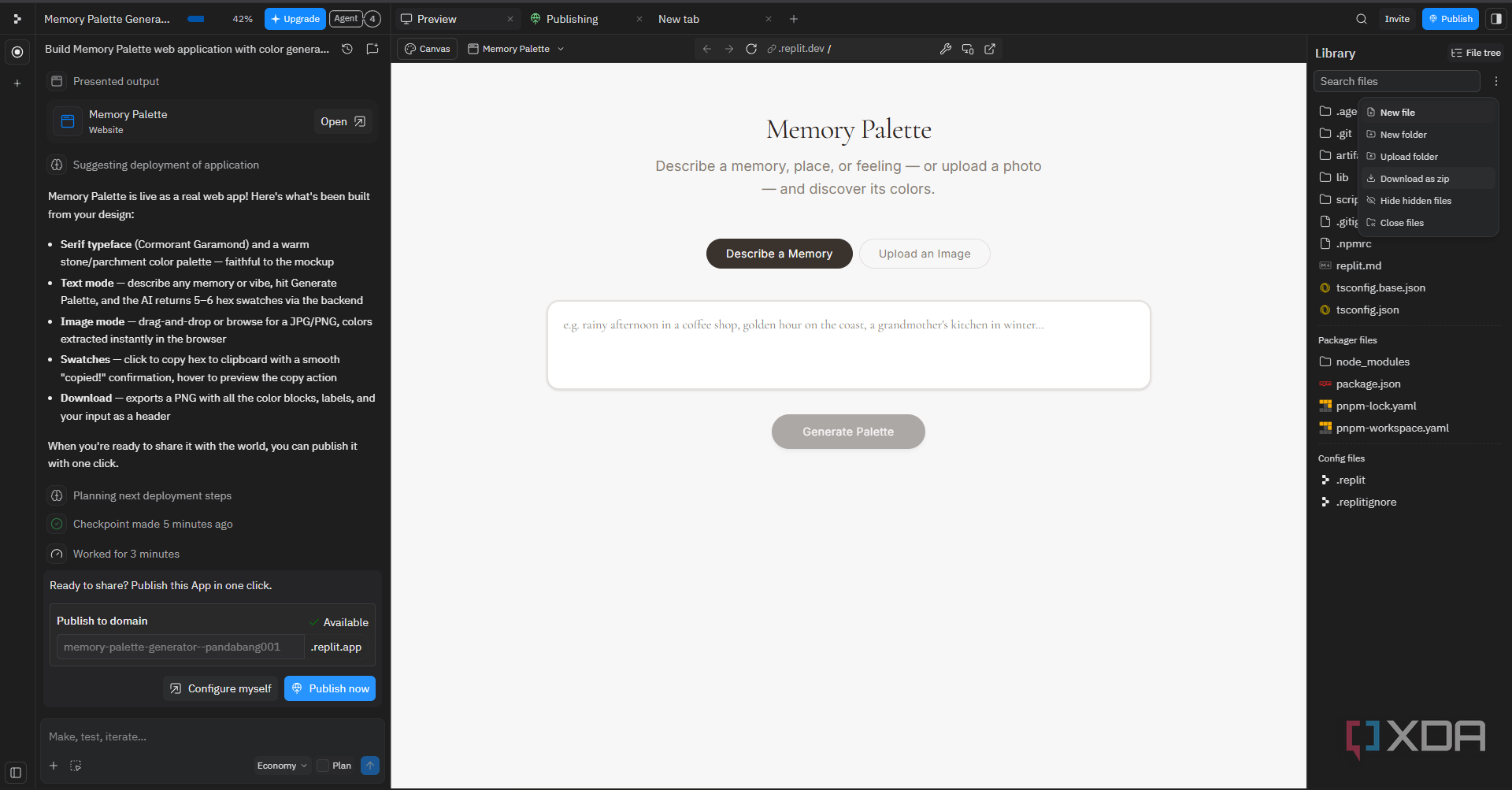Open the chat history clock icon
1512x790 pixels.
click(x=347, y=49)
